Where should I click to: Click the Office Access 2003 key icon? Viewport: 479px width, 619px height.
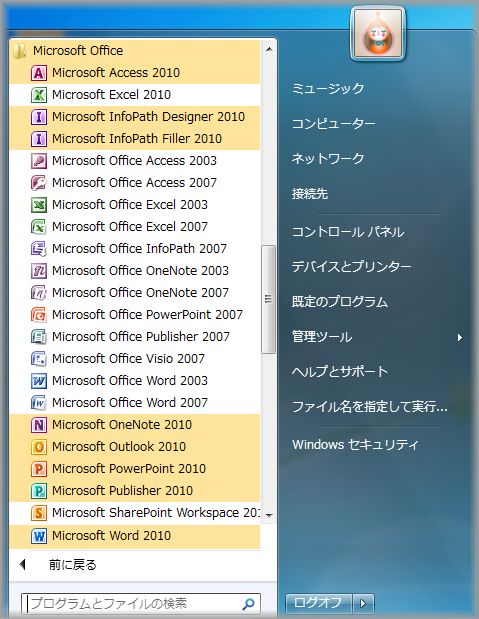(39, 161)
